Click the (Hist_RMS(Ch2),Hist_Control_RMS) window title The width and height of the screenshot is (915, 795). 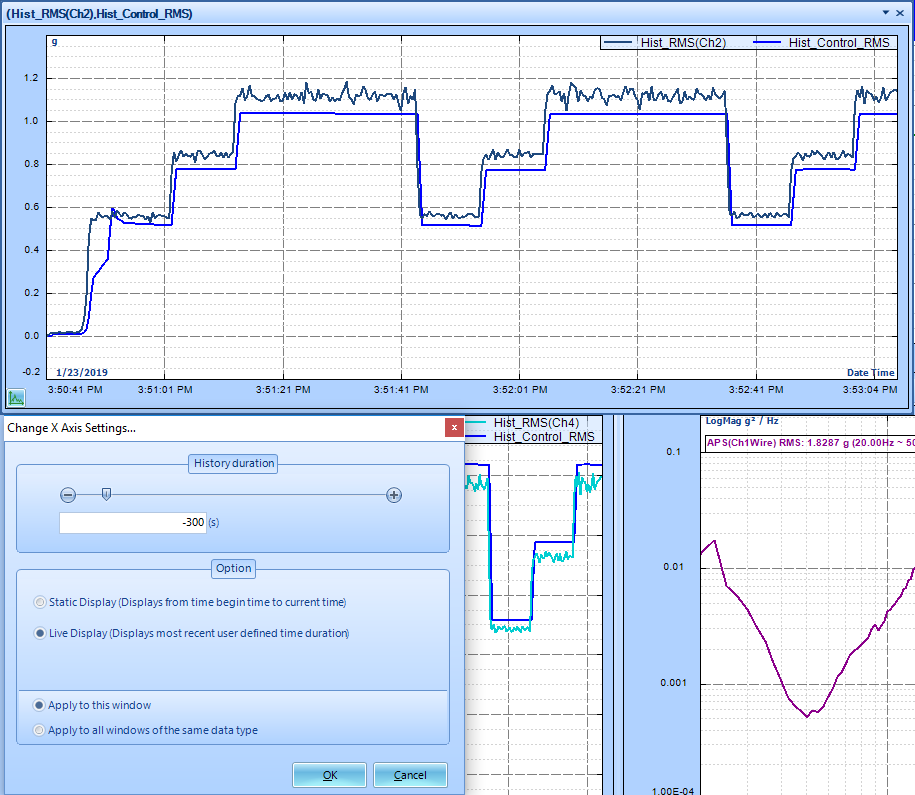(99, 13)
